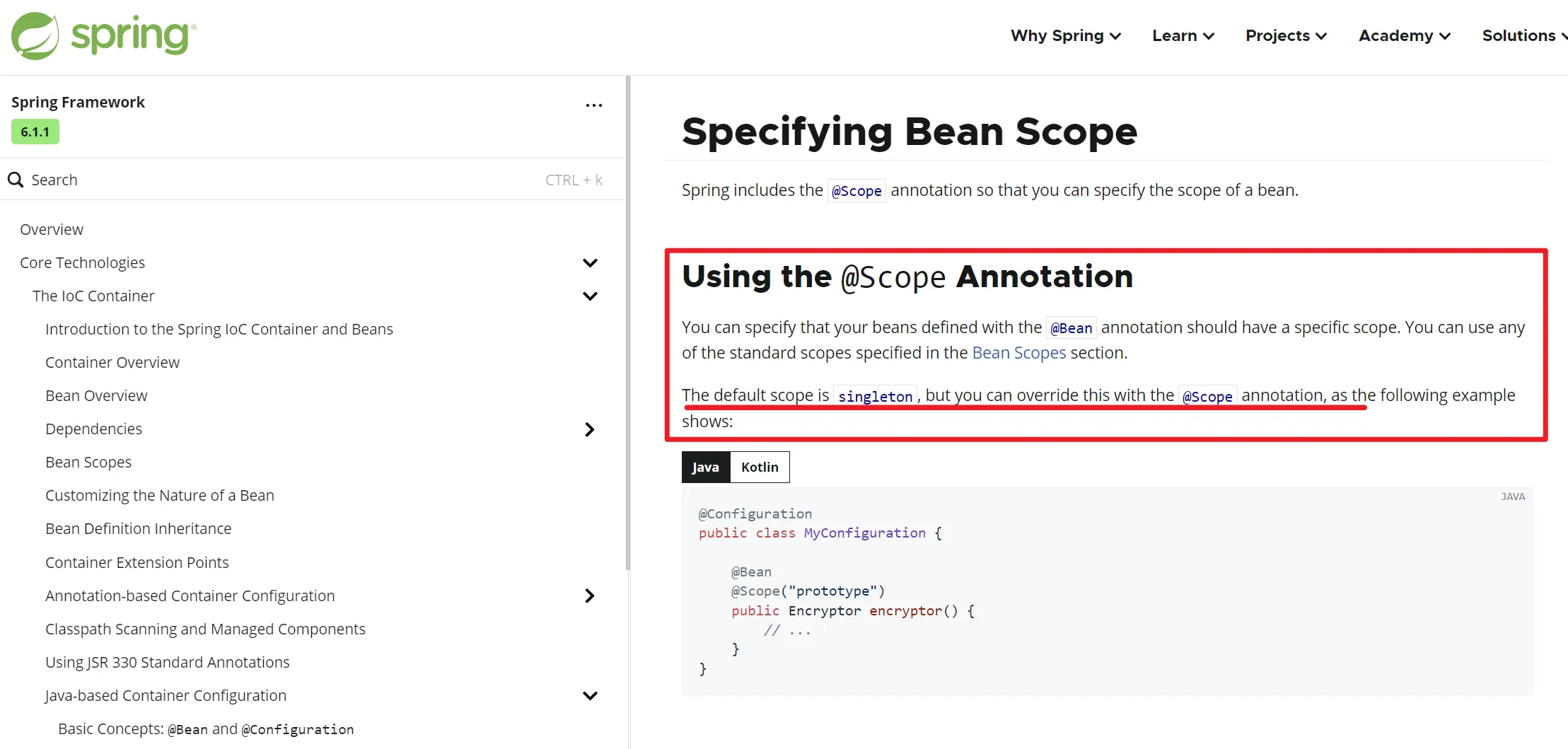Open Bean Scopes in the sidebar
This screenshot has height=749, width=1568.
pos(88,463)
